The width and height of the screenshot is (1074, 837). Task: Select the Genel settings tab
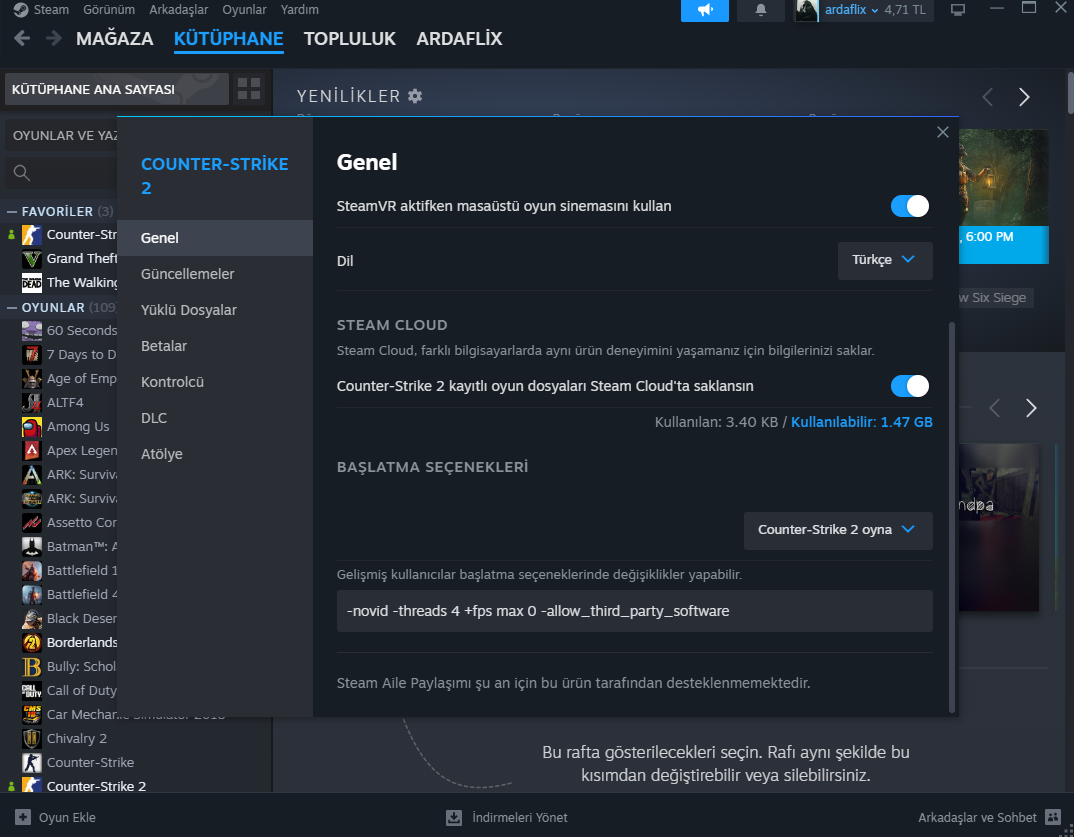click(215, 238)
